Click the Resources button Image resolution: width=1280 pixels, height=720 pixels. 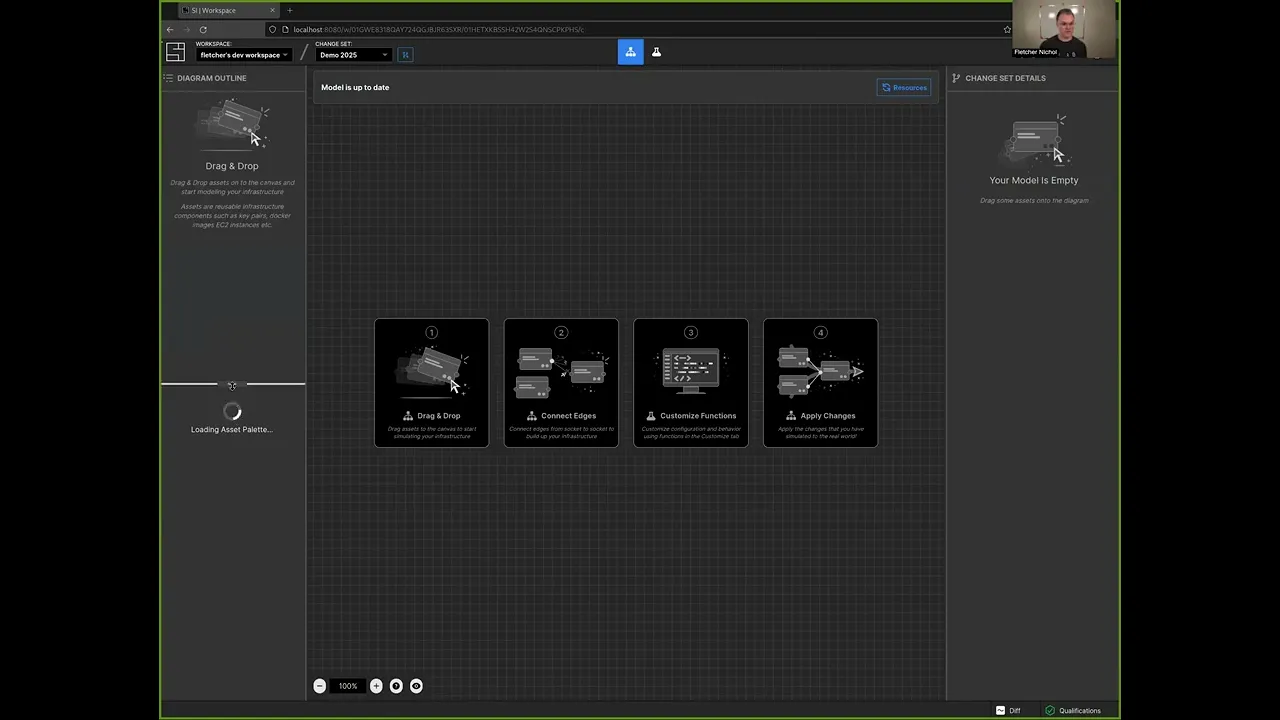[x=904, y=87]
